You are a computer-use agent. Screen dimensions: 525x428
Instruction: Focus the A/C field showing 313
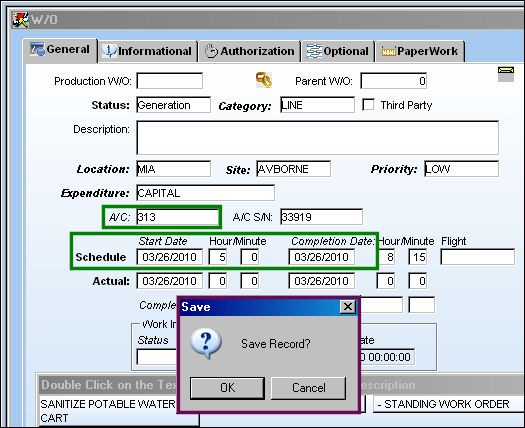point(177,217)
